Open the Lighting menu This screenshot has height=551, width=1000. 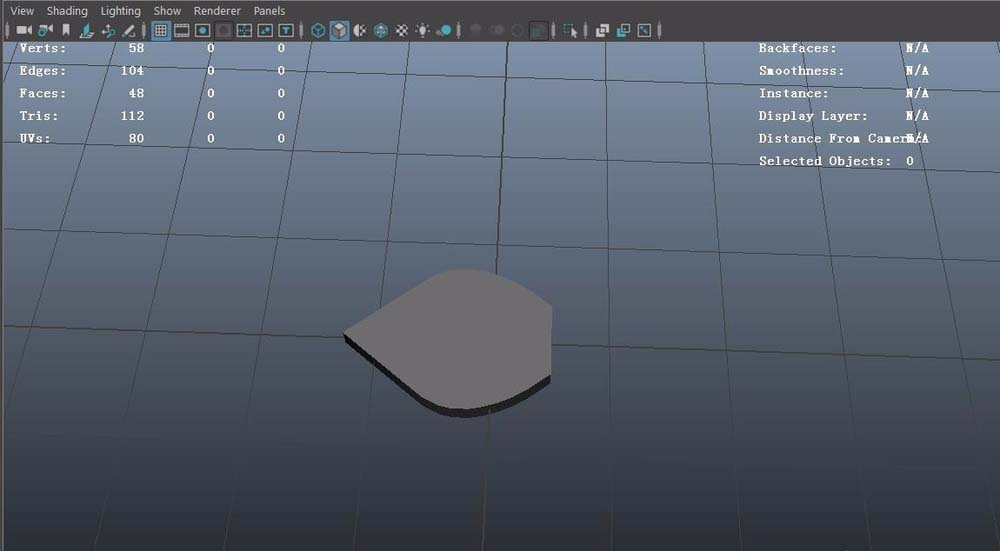pos(121,11)
